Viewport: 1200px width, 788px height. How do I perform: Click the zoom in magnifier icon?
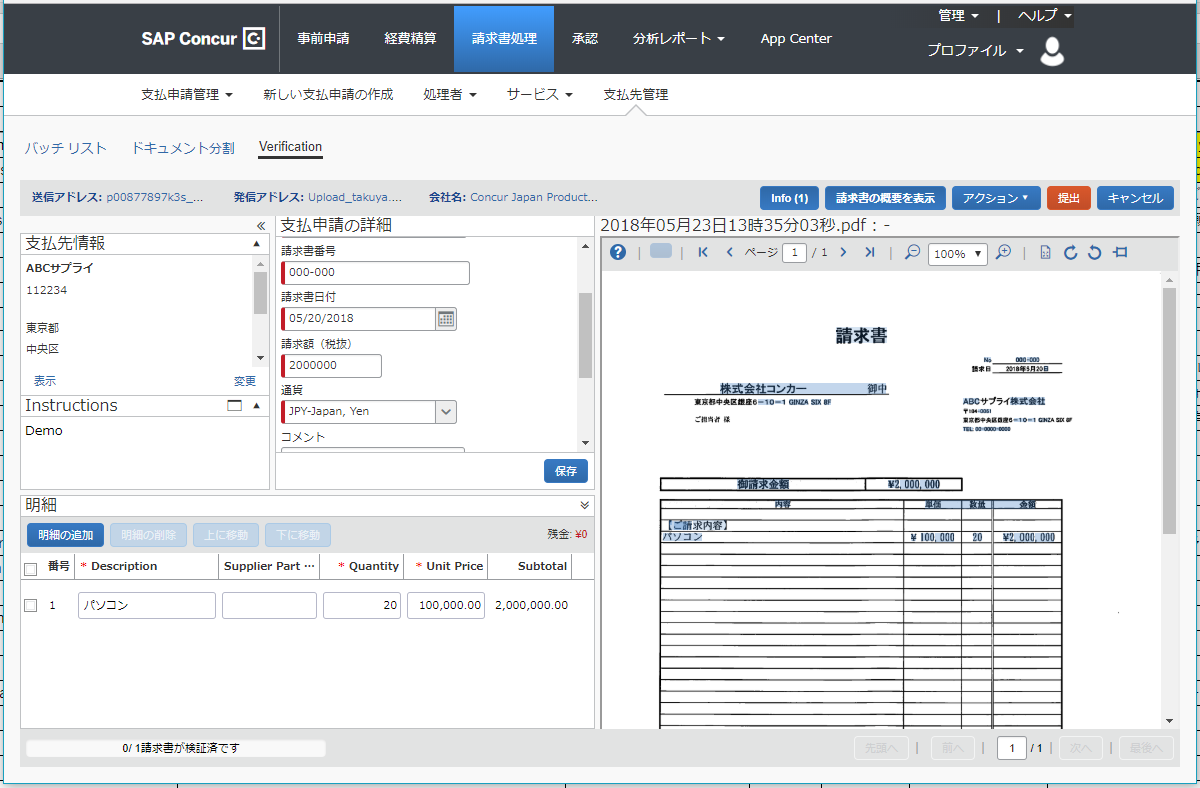[x=1004, y=253]
